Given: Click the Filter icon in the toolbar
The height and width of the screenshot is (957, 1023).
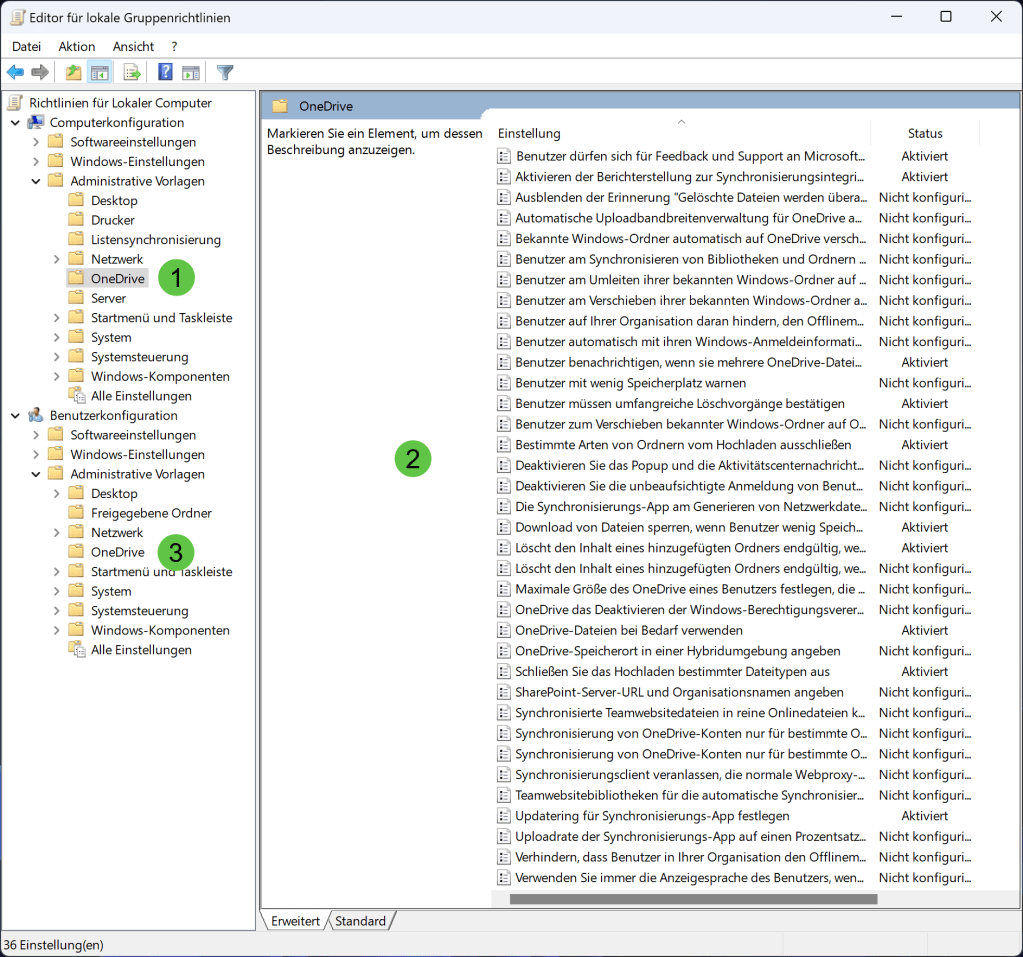Looking at the screenshot, I should [x=224, y=71].
